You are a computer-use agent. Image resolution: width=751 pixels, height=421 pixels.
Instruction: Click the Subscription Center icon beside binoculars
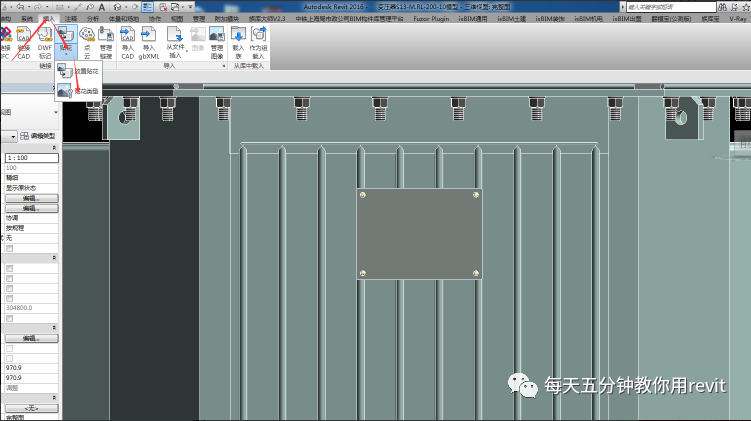(x=734, y=7)
